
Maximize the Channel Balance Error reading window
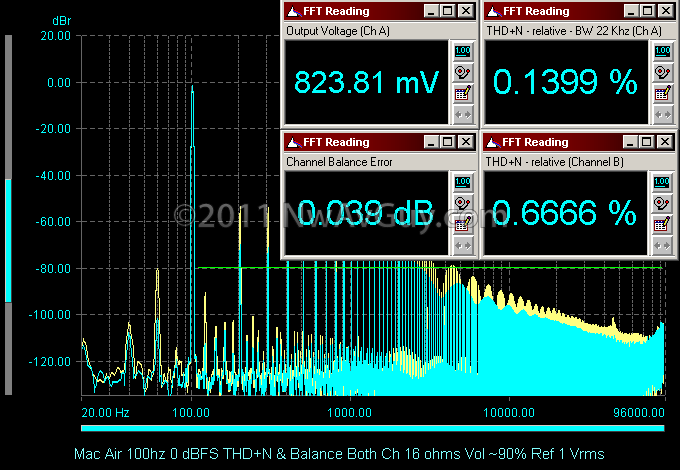point(448,142)
